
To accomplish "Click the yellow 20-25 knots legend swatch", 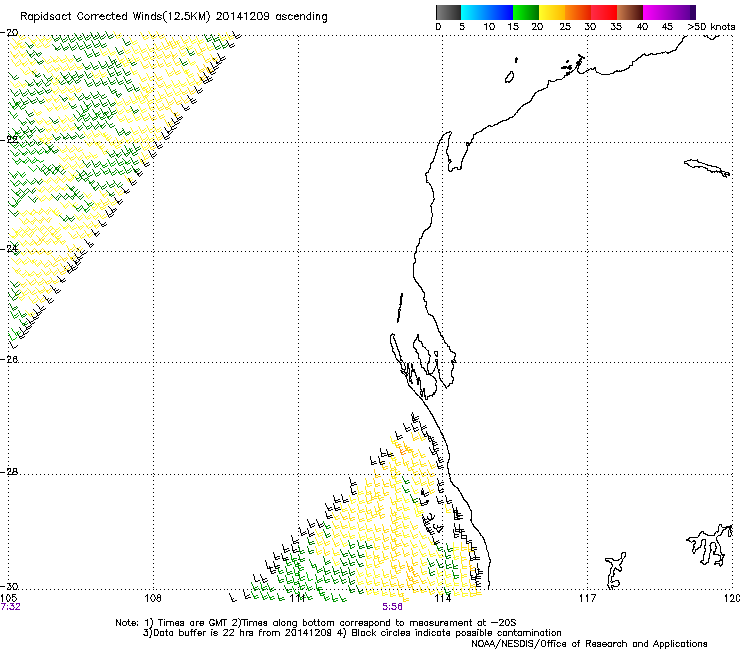I will 552,12.
